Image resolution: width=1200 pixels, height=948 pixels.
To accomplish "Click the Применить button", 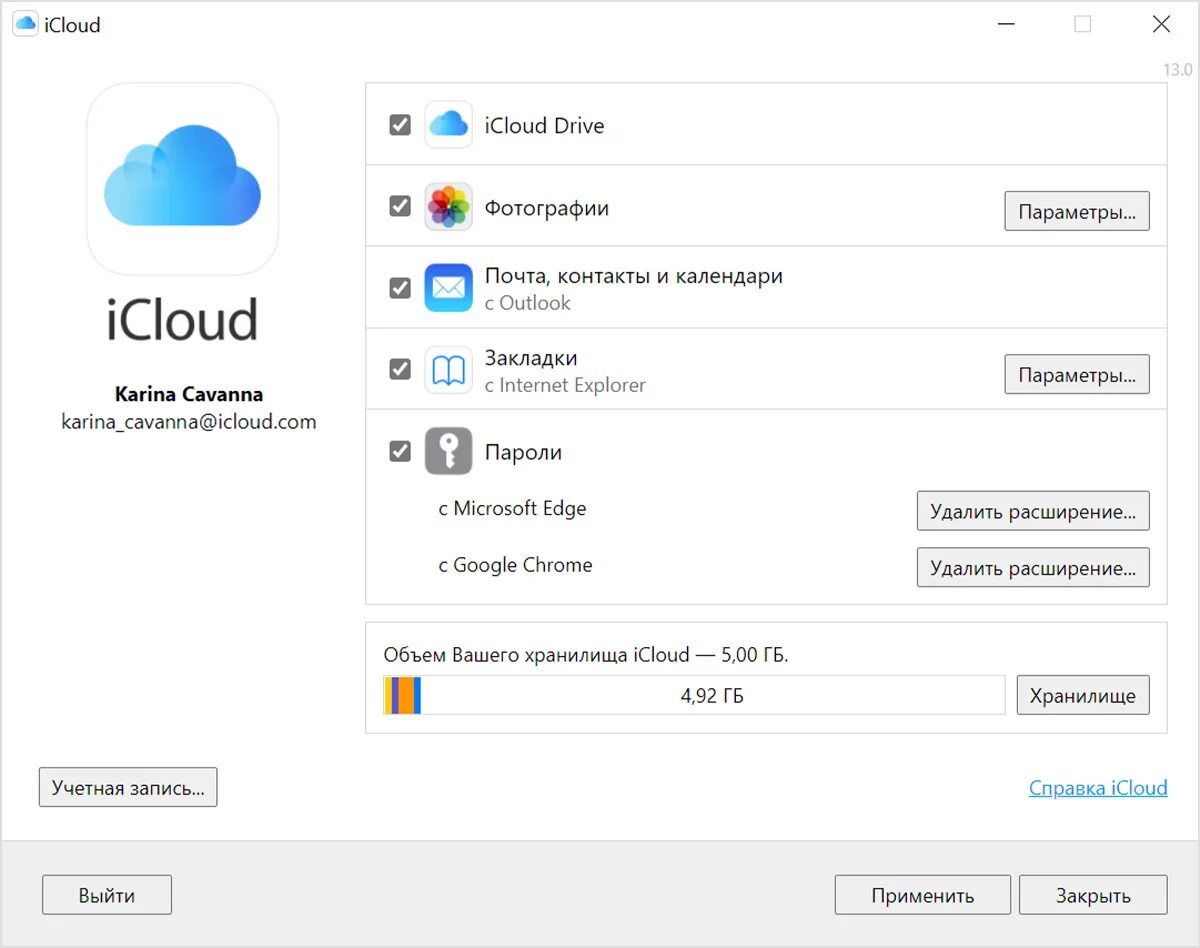I will [x=923, y=895].
